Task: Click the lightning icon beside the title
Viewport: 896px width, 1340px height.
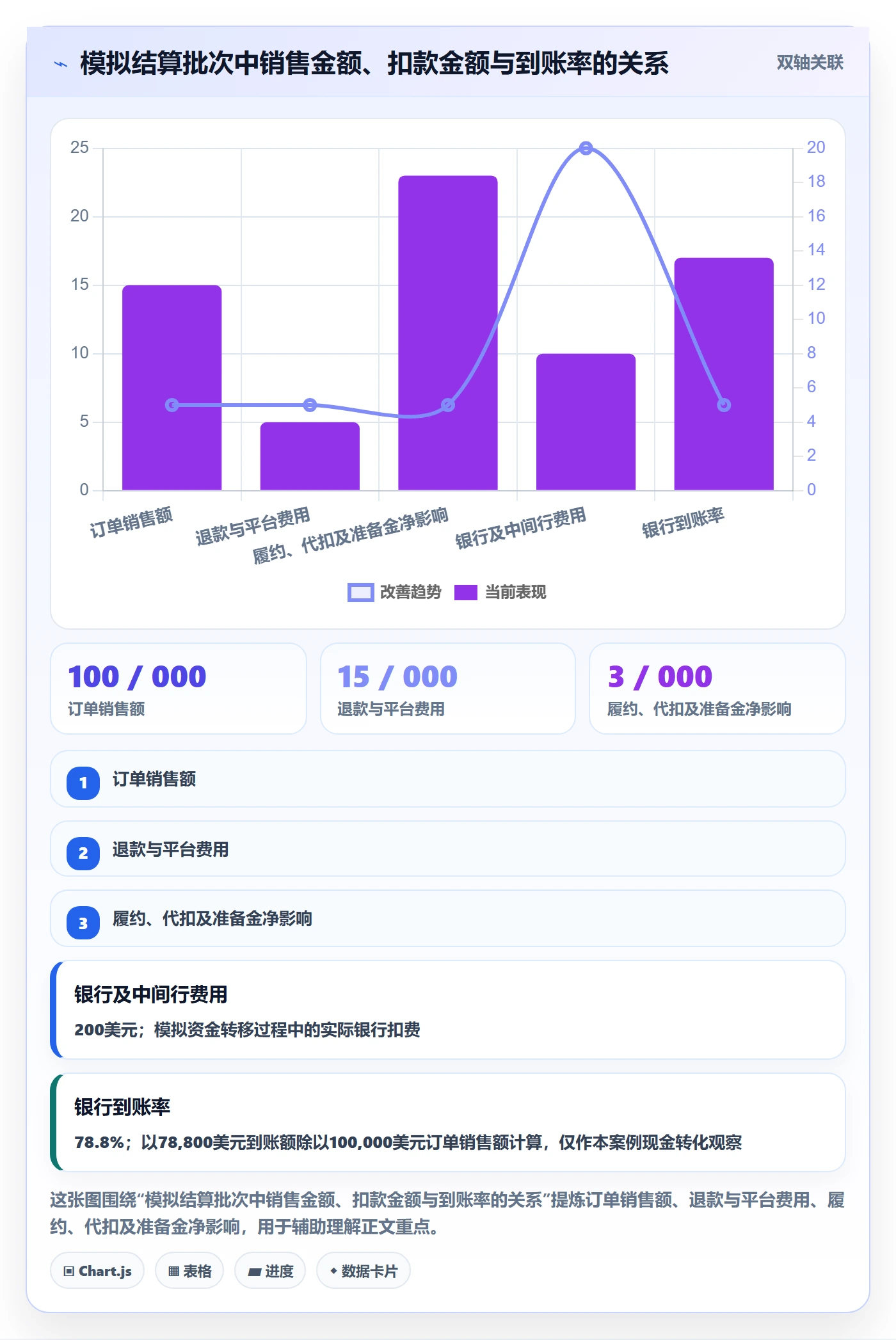Action: click(61, 64)
